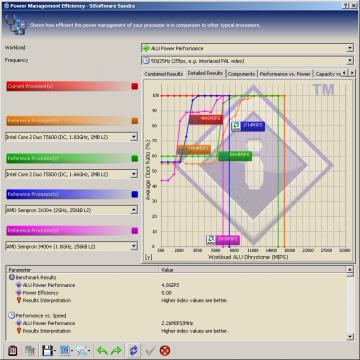The width and height of the screenshot is (360, 360).
Task: Refresh results with the blue arrows icon
Action: [133, 351]
